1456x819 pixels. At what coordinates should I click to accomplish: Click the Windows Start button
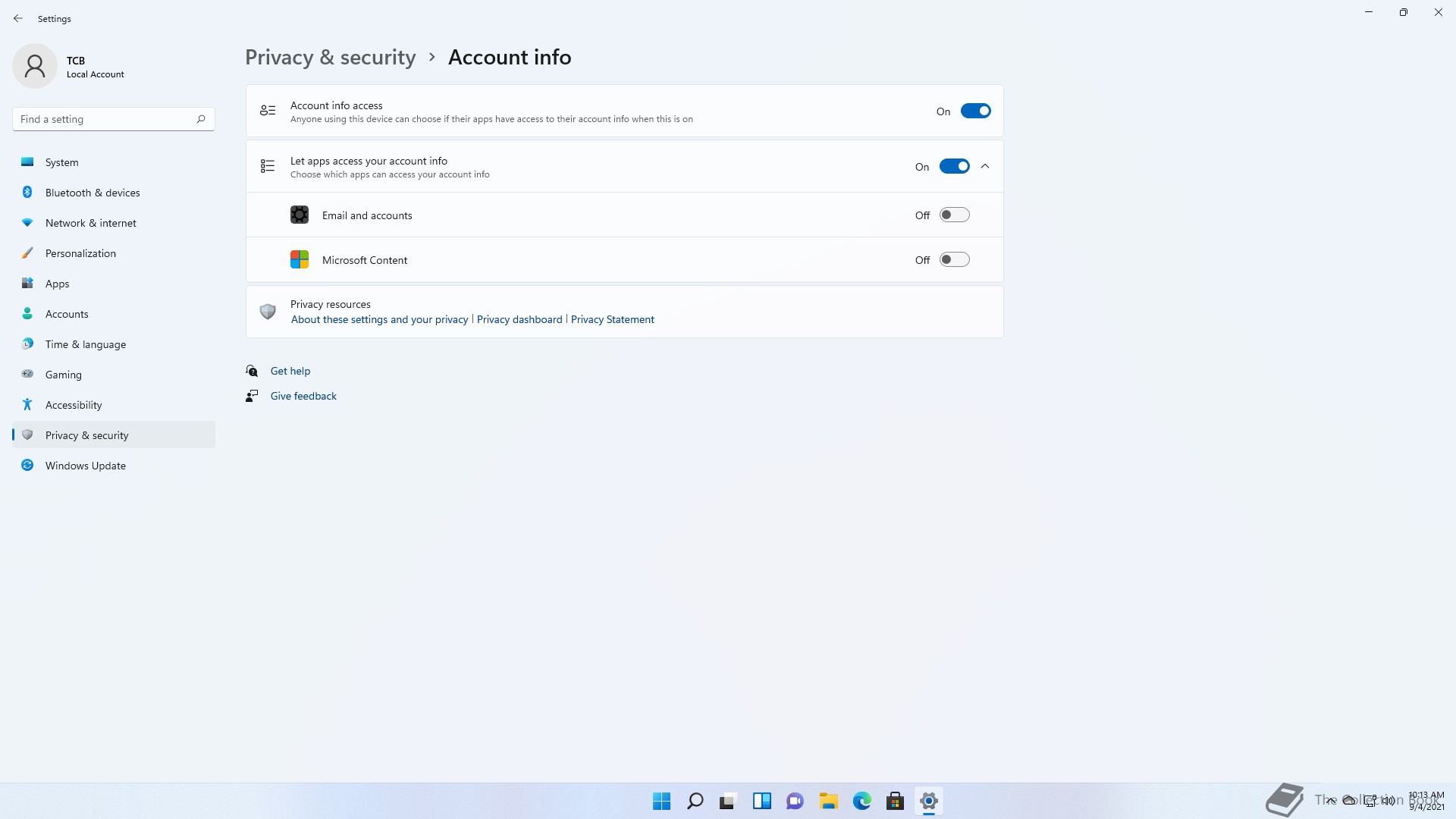tap(661, 801)
